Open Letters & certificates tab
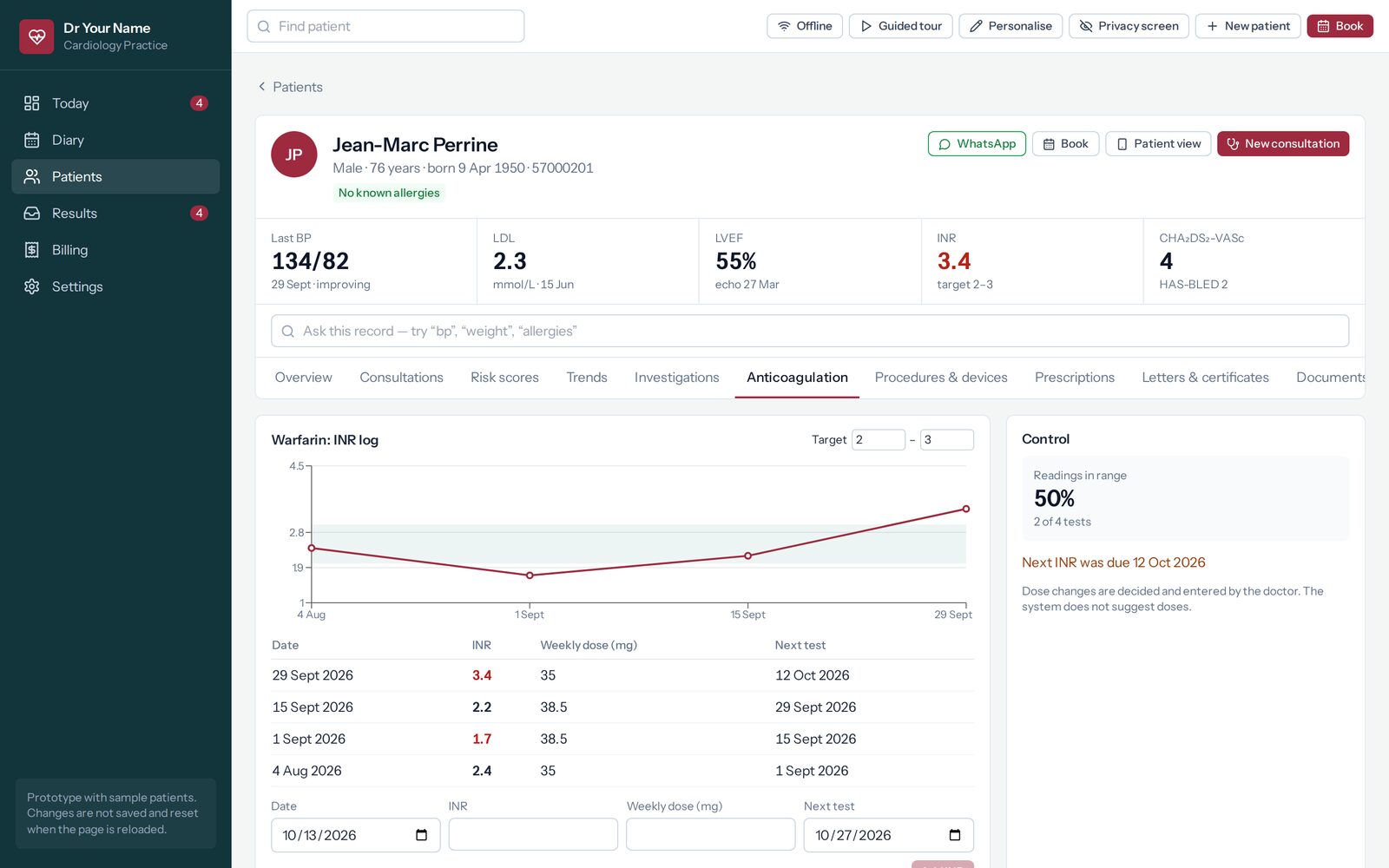This screenshot has width=1389, height=868. pyautogui.click(x=1205, y=378)
